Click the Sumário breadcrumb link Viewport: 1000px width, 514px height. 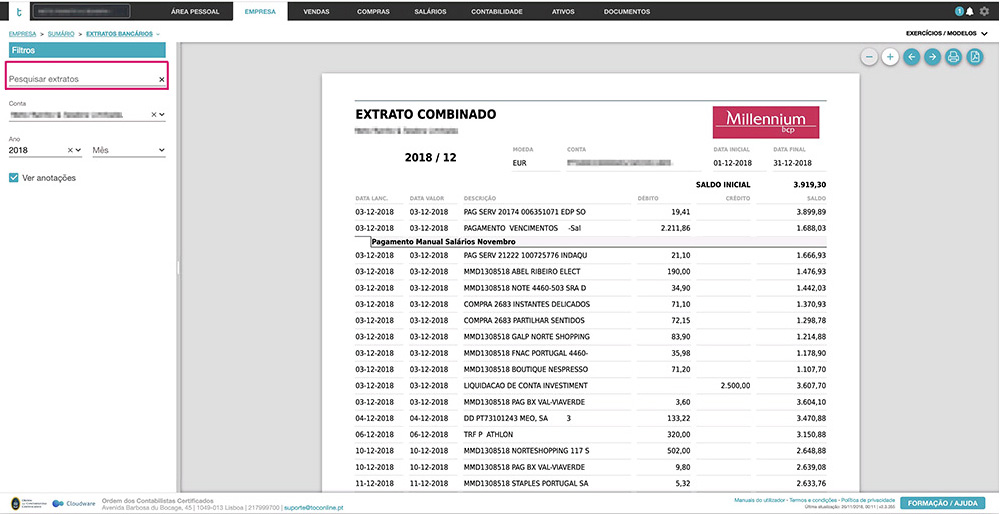pos(61,34)
